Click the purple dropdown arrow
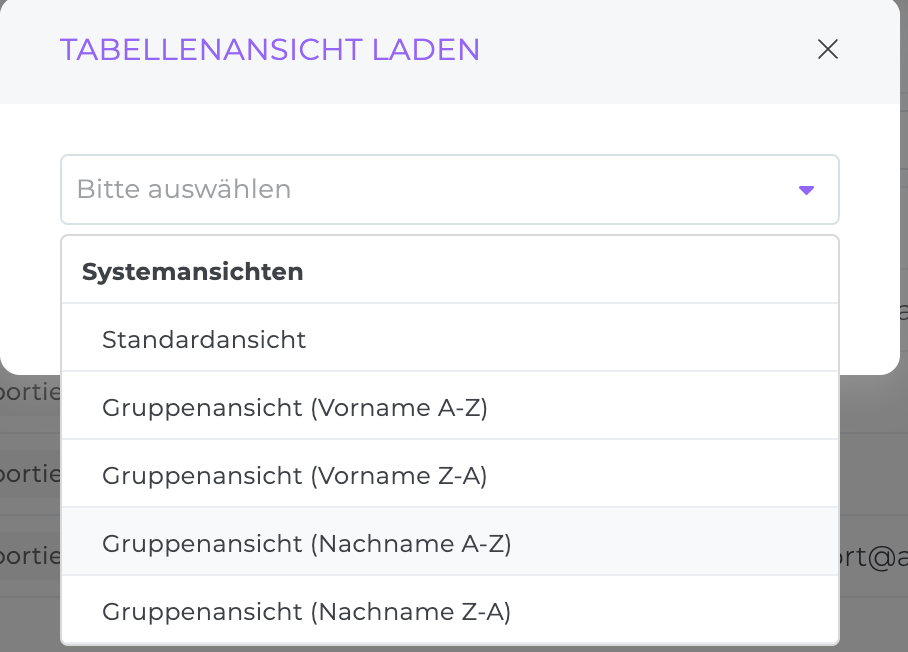 (807, 190)
